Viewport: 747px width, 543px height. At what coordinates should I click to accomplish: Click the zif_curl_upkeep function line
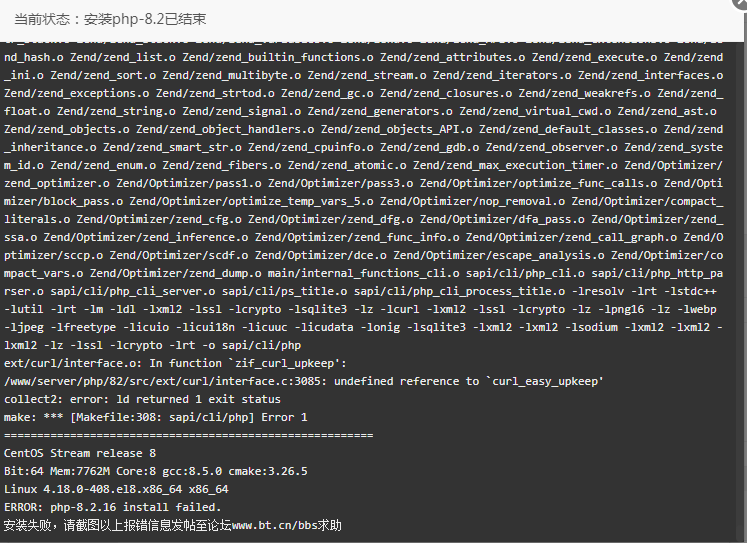coord(175,363)
